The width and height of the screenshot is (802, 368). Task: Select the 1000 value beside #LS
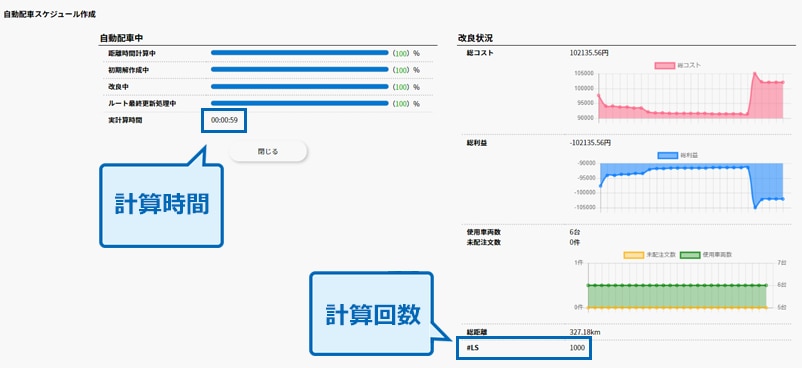[x=577, y=348]
